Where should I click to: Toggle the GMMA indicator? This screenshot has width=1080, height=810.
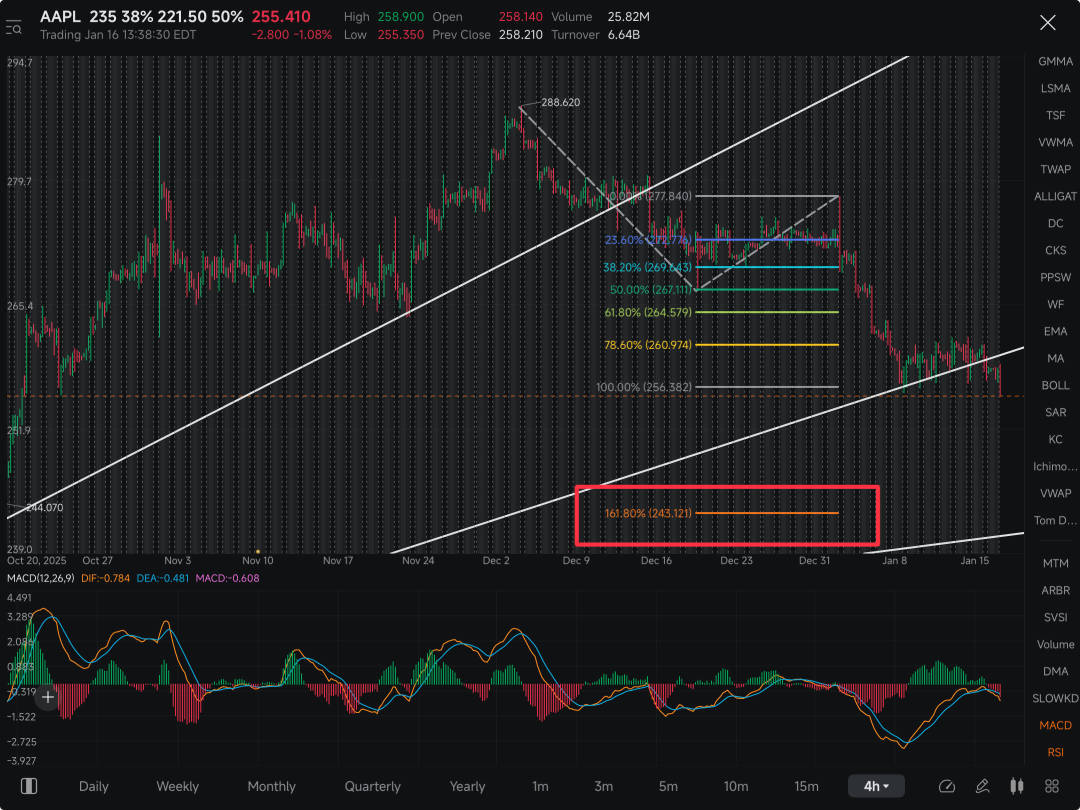tap(1055, 61)
